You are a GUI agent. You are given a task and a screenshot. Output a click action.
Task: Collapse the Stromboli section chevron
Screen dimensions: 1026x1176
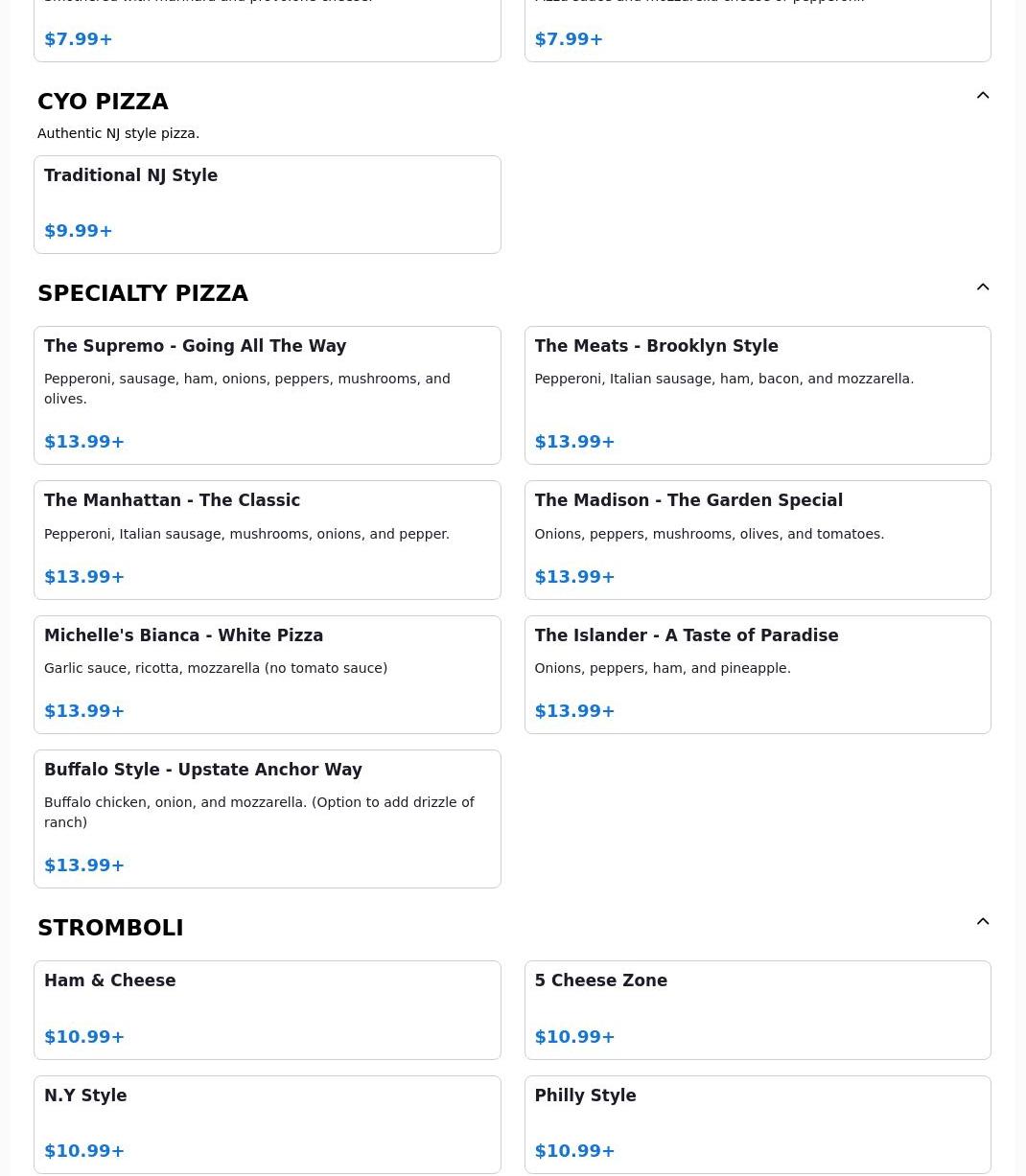pos(983,921)
